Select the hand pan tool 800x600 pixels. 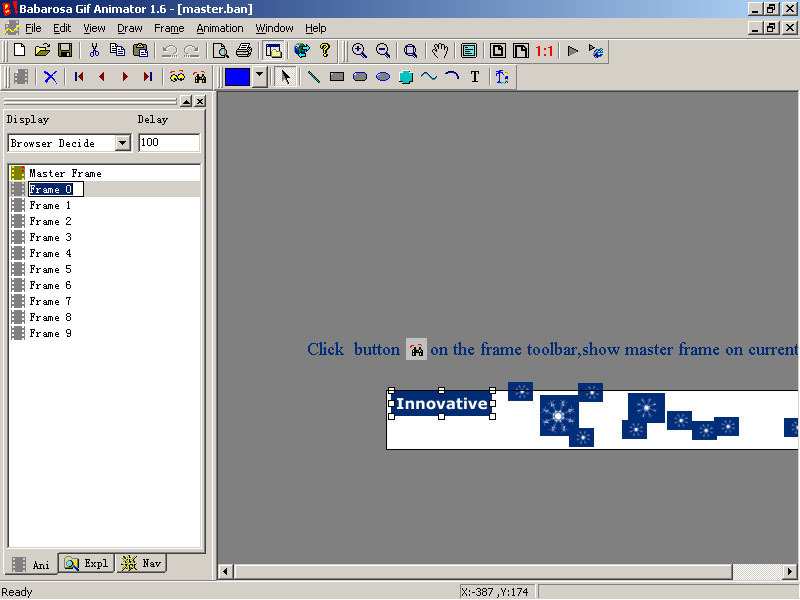point(440,51)
